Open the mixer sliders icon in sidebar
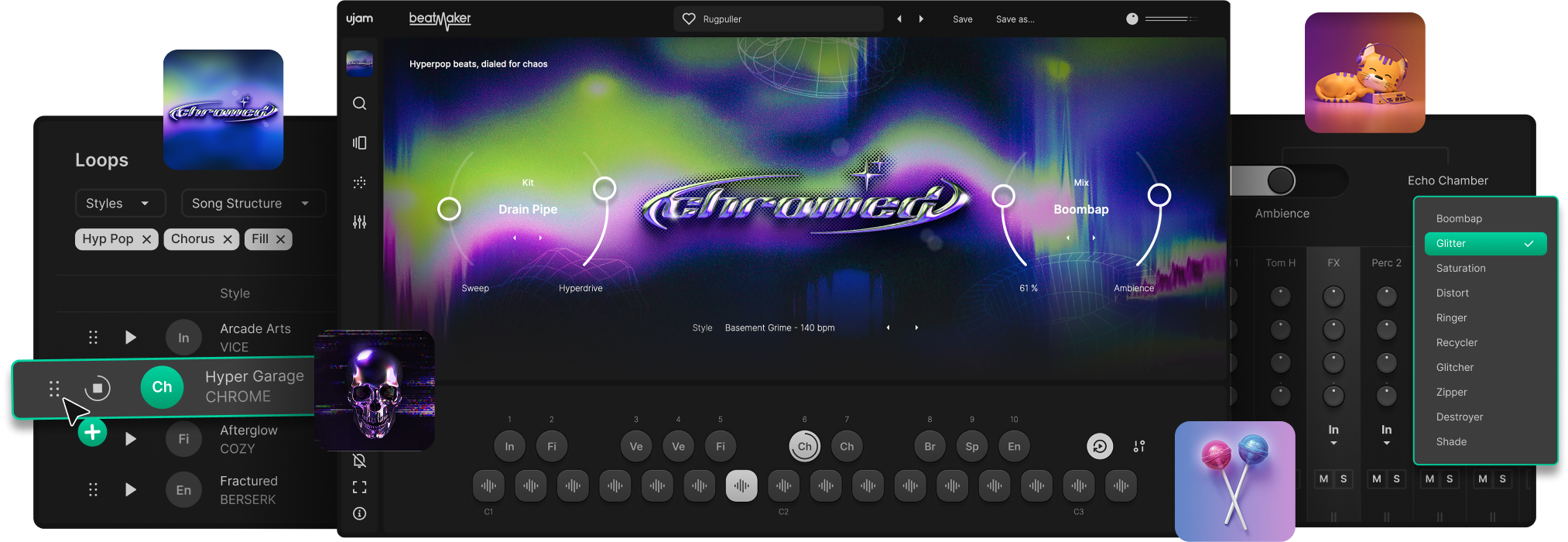 (359, 222)
